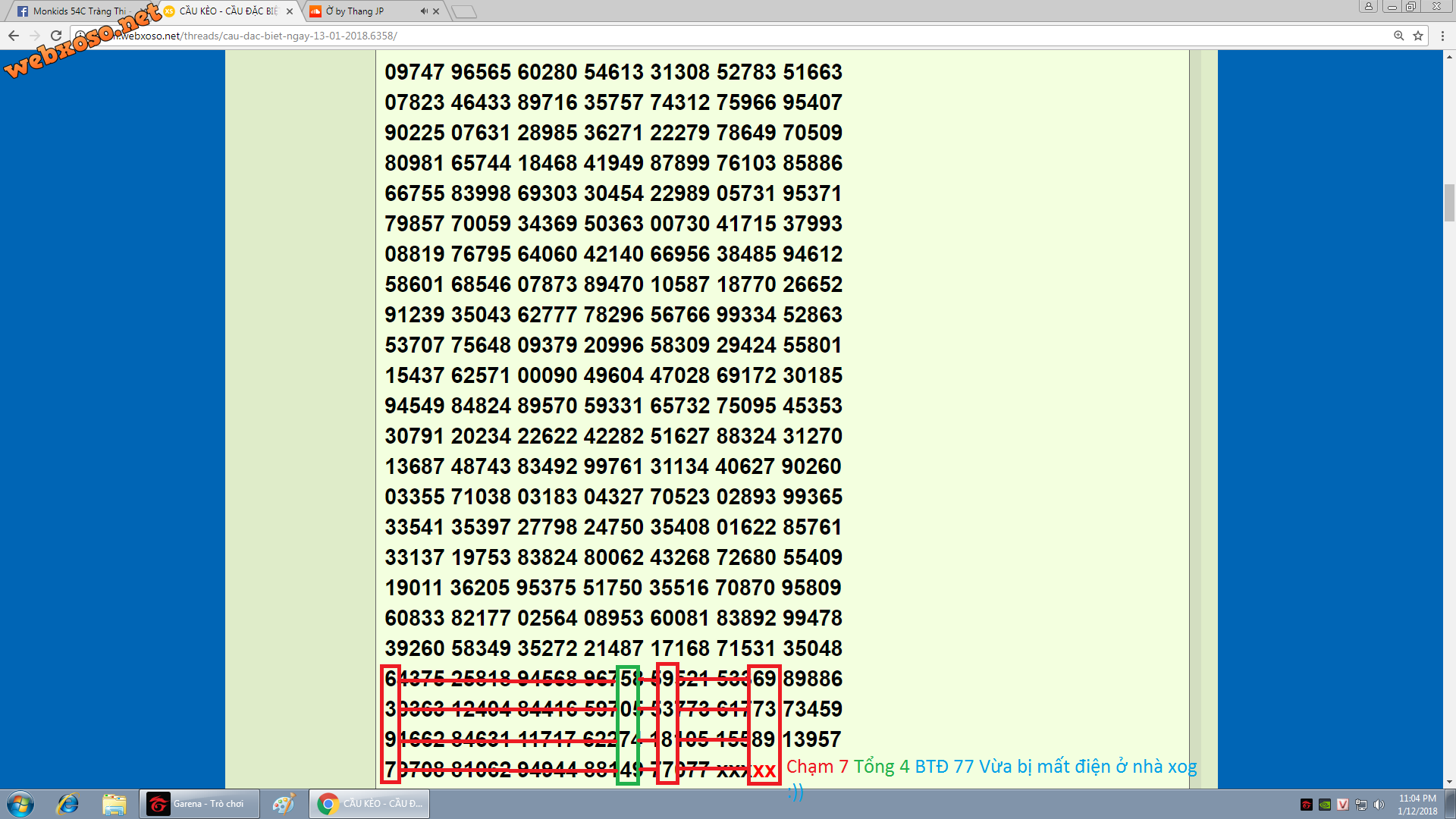This screenshot has height=819, width=1456.
Task: Open the Chrome user profile button
Action: 1368,7
